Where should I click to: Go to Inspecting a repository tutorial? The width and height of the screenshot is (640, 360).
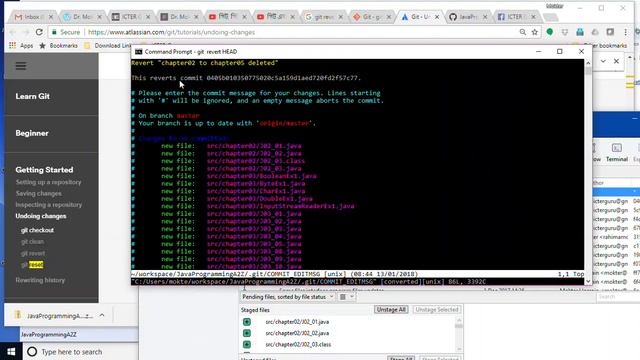coord(49,205)
